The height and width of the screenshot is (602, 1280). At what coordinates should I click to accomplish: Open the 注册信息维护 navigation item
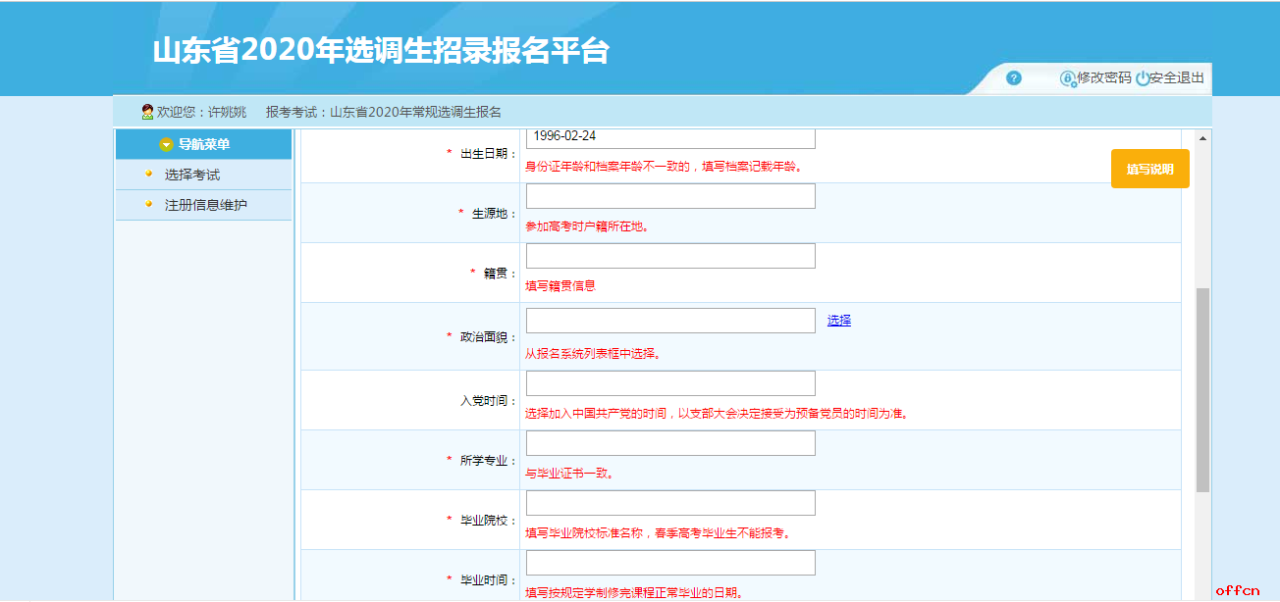point(205,205)
